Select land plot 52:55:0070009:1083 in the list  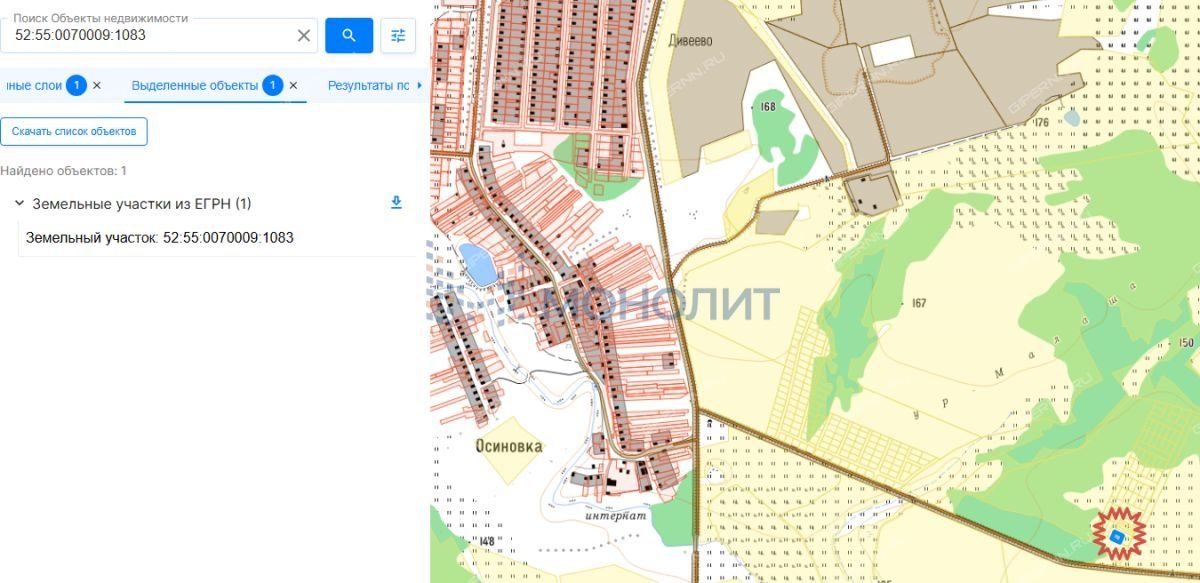point(160,238)
